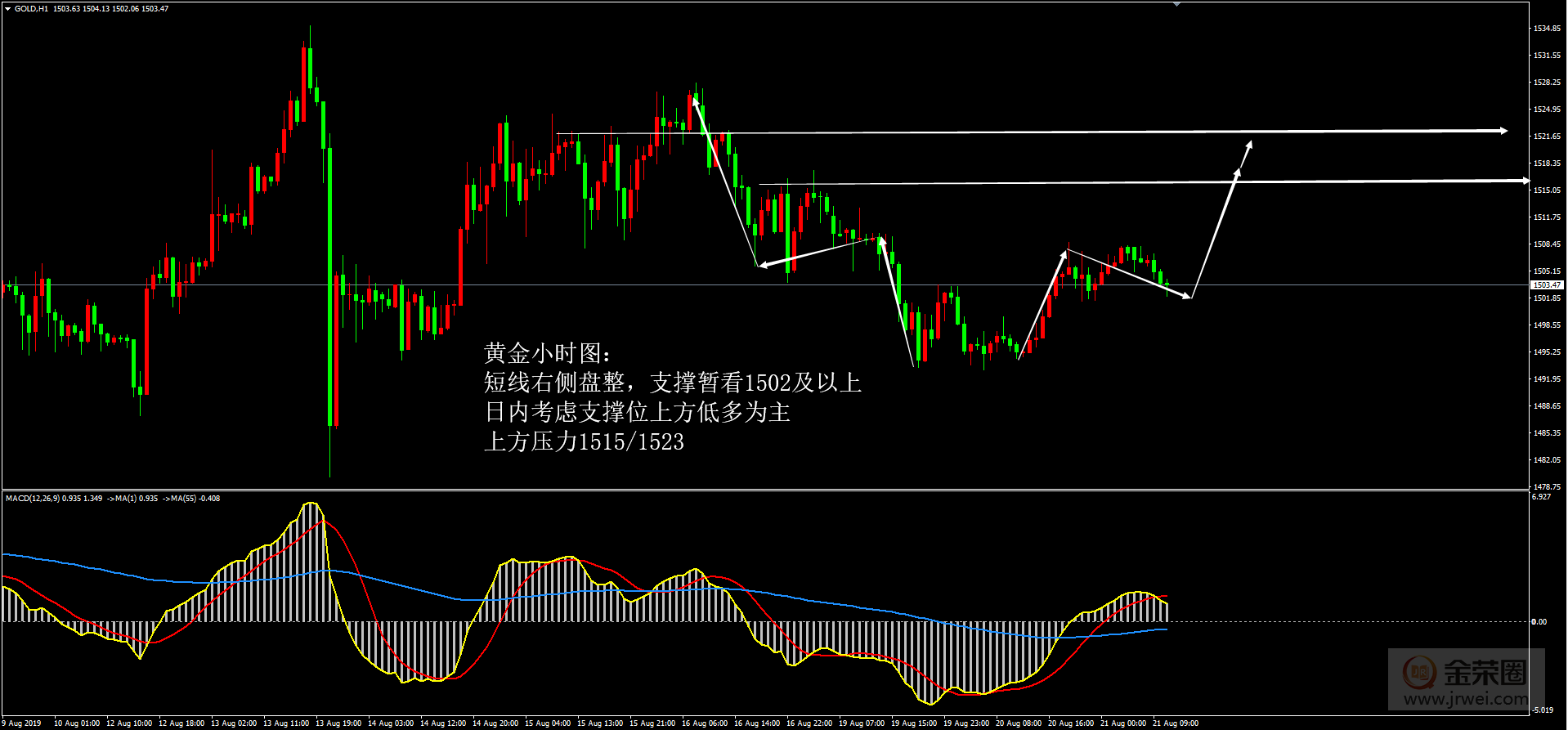
Task: Click MACD scale value 6.927
Action: coord(1541,497)
